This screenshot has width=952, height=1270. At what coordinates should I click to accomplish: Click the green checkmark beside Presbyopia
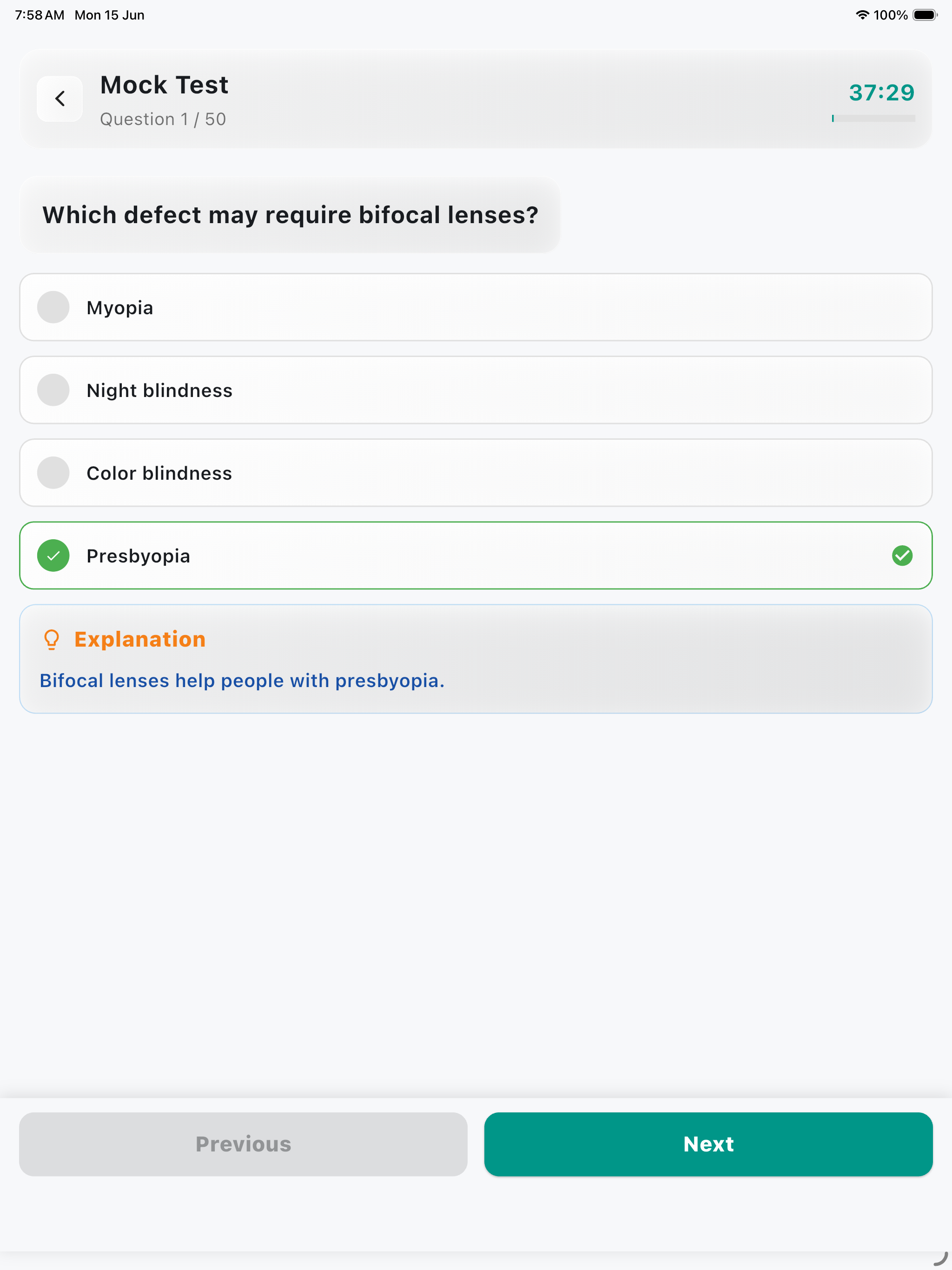pos(902,556)
